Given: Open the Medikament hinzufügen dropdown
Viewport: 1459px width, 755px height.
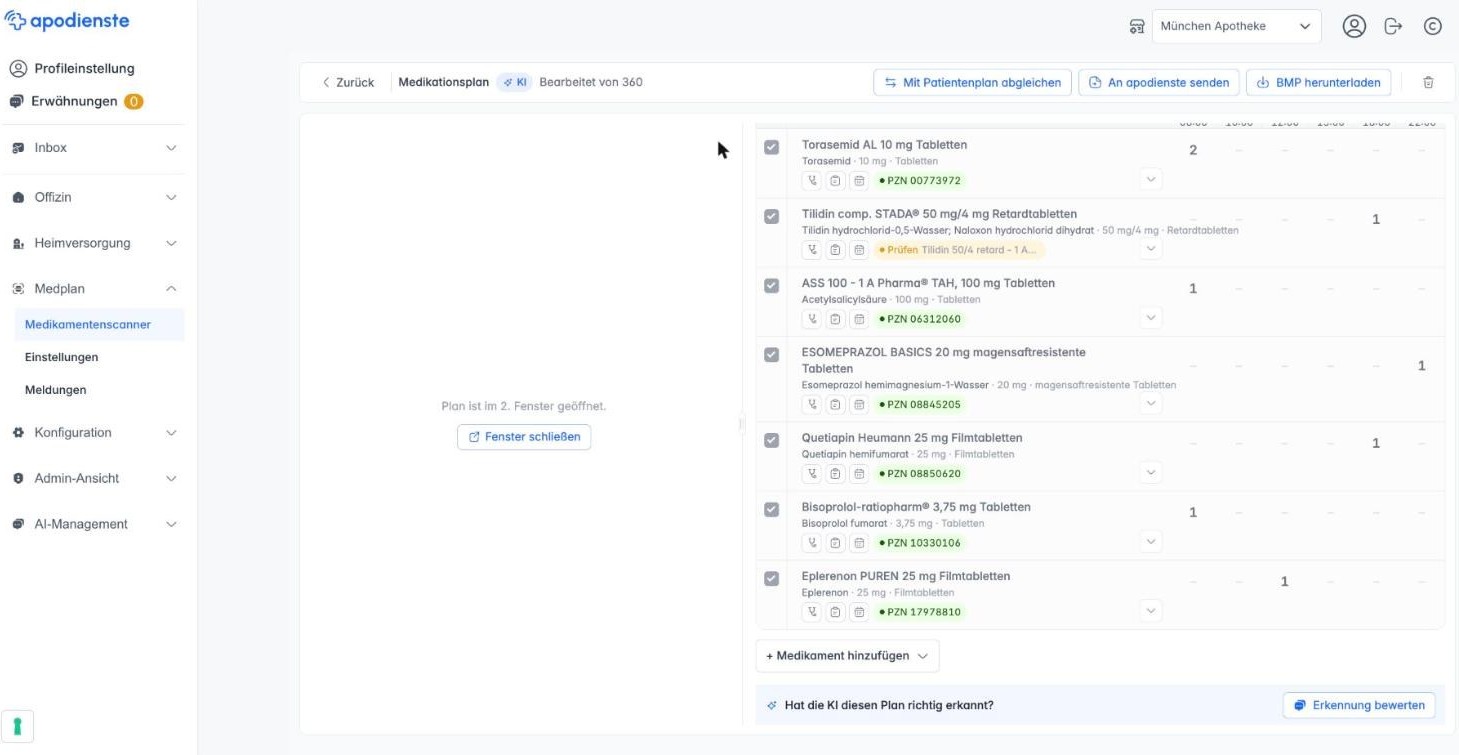Looking at the screenshot, I should (847, 656).
